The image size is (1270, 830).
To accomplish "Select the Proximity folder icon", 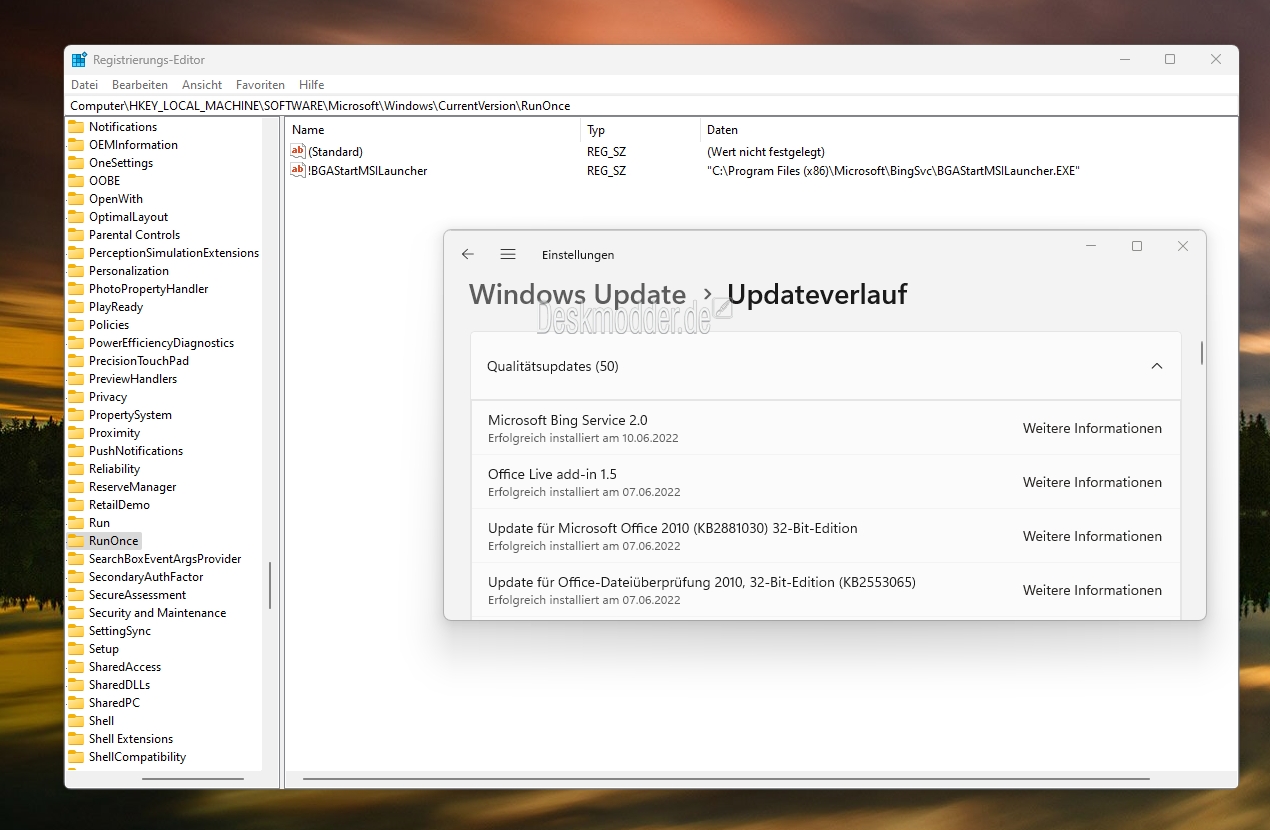I will tap(76, 433).
